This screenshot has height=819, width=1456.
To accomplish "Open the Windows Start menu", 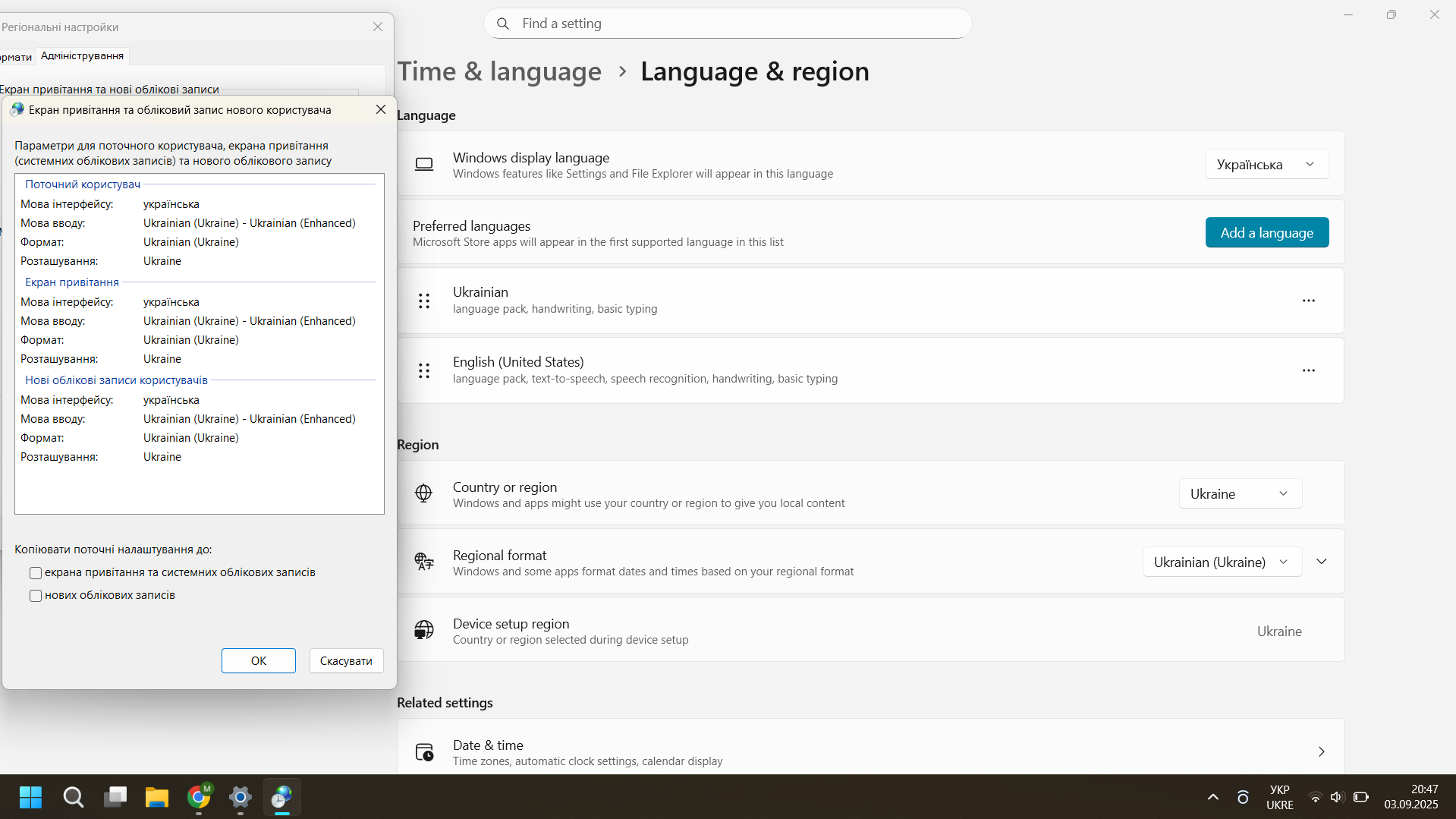I will click(x=31, y=797).
